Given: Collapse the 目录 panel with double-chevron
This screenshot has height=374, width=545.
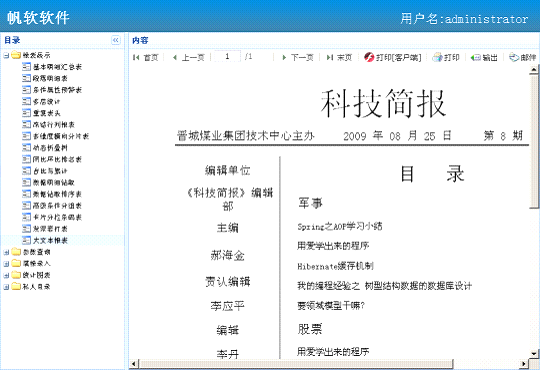Looking at the screenshot, I should (x=116, y=40).
